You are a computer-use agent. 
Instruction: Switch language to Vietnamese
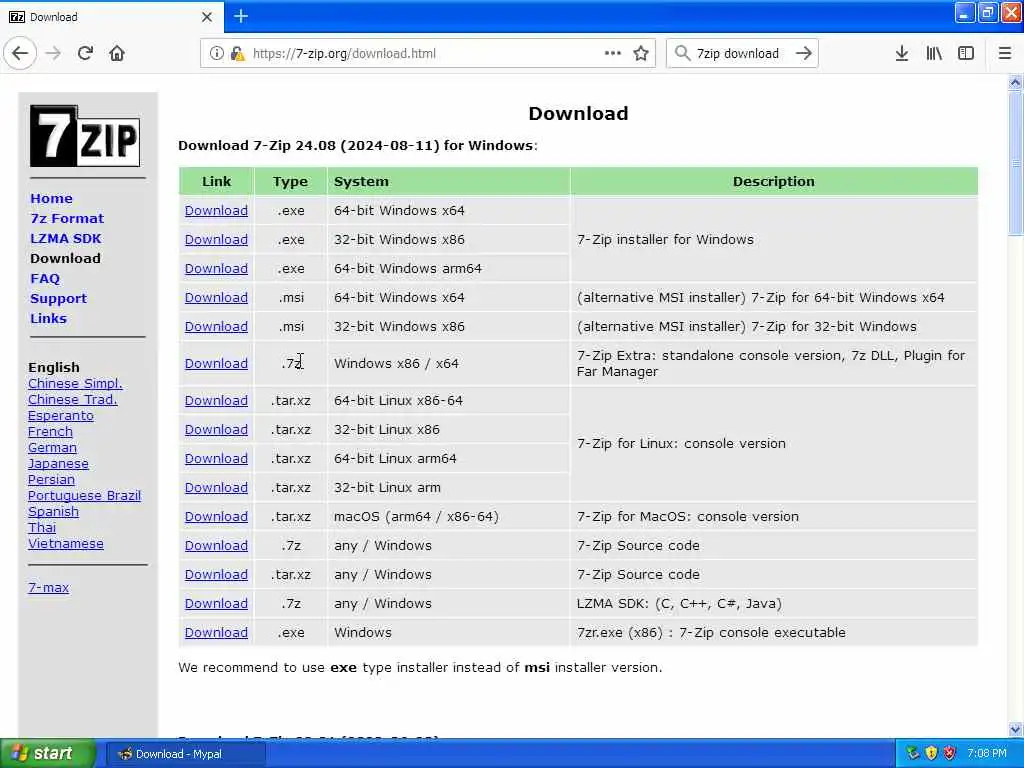click(65, 543)
